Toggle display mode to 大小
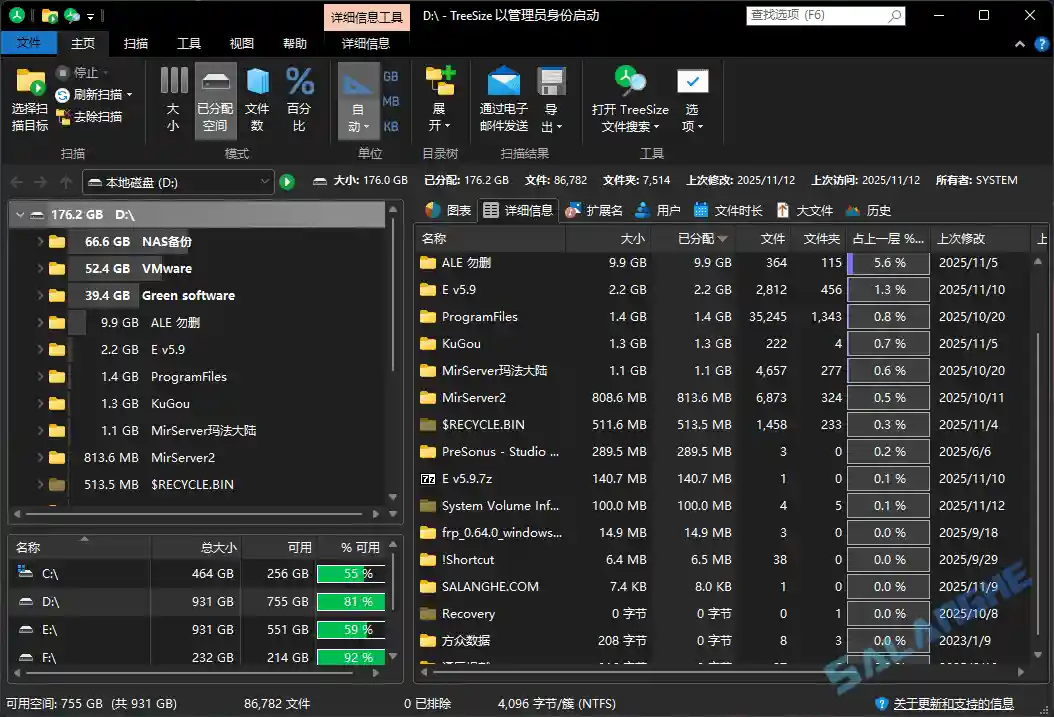 click(172, 97)
